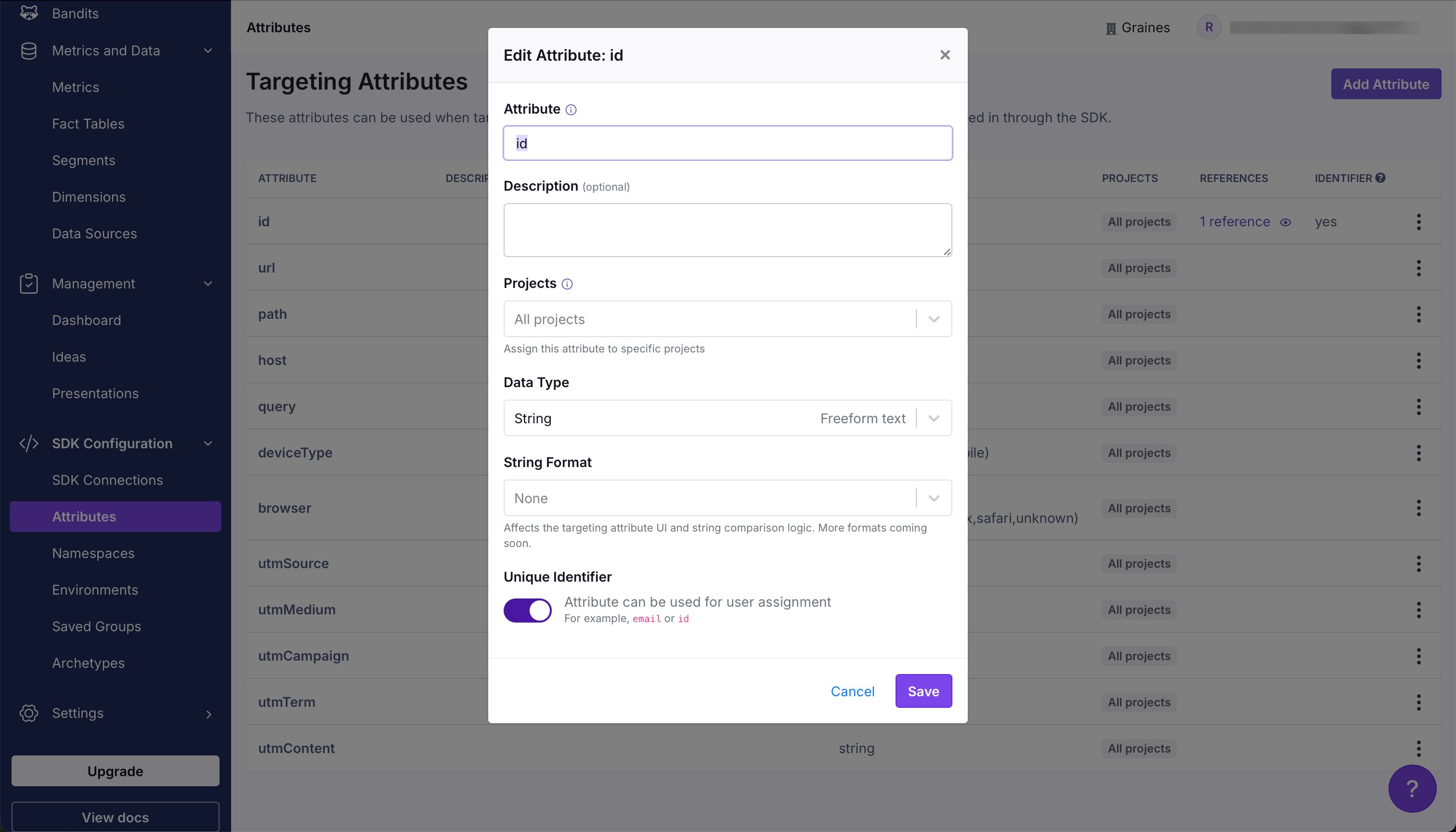
Task: Click the SDK Configuration code icon
Action: pos(29,443)
